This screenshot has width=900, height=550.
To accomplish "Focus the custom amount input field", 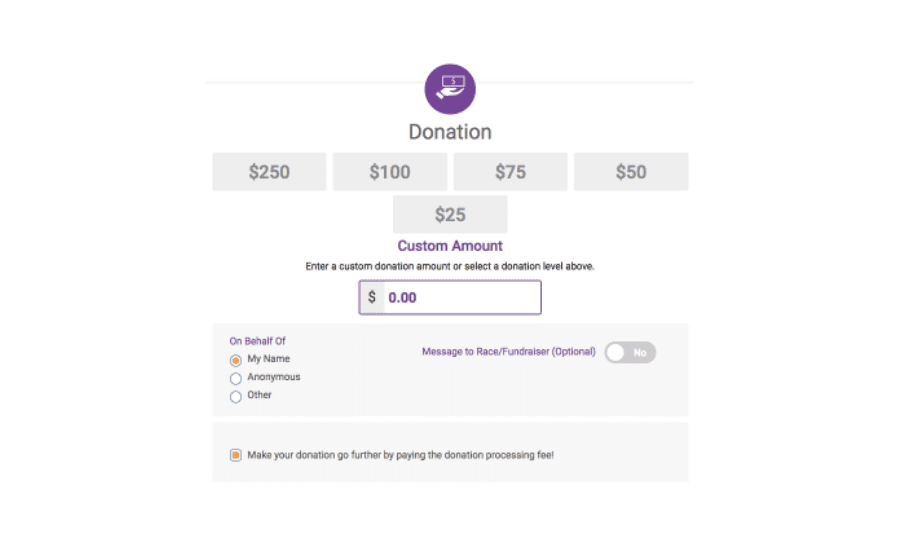I will click(x=462, y=297).
